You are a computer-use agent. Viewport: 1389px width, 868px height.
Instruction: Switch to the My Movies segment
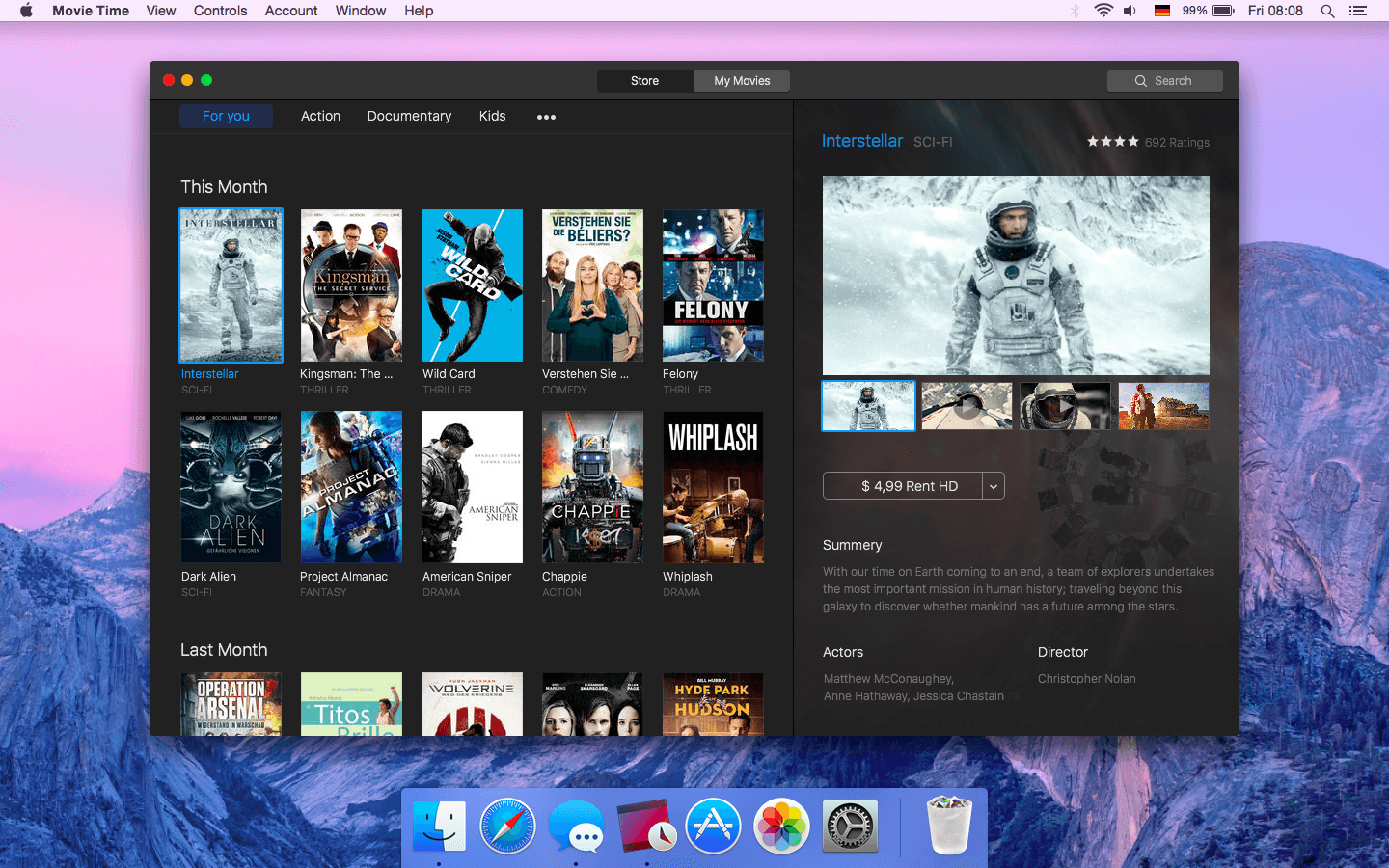pyautogui.click(x=742, y=81)
